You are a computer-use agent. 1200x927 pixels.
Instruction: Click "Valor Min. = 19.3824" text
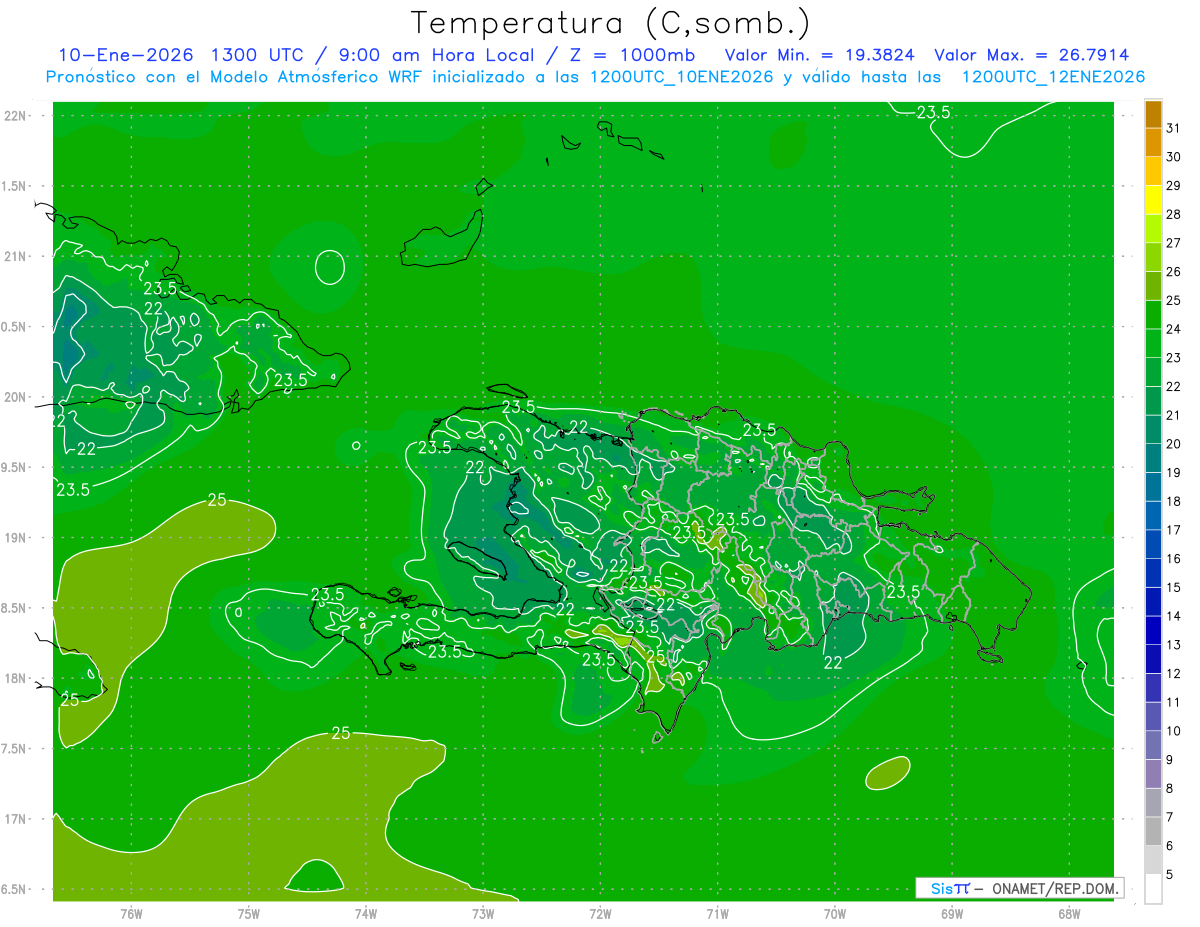coord(819,55)
